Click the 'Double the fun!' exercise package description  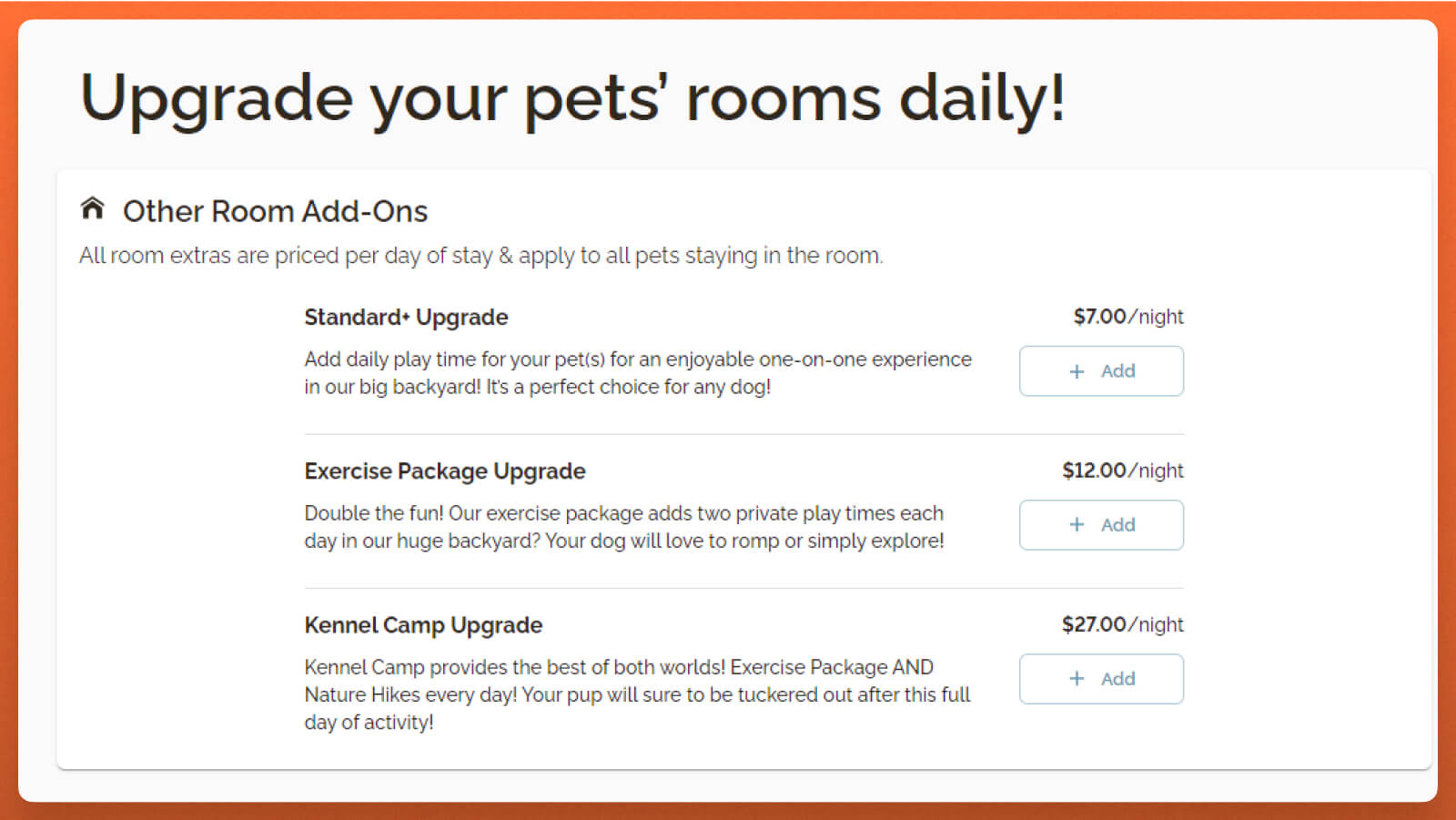click(x=624, y=527)
